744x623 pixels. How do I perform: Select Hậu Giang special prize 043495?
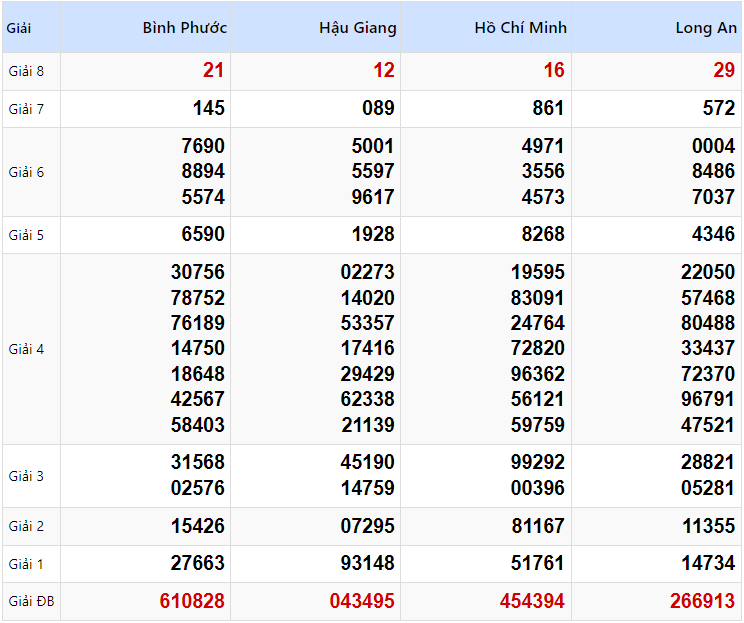click(362, 601)
